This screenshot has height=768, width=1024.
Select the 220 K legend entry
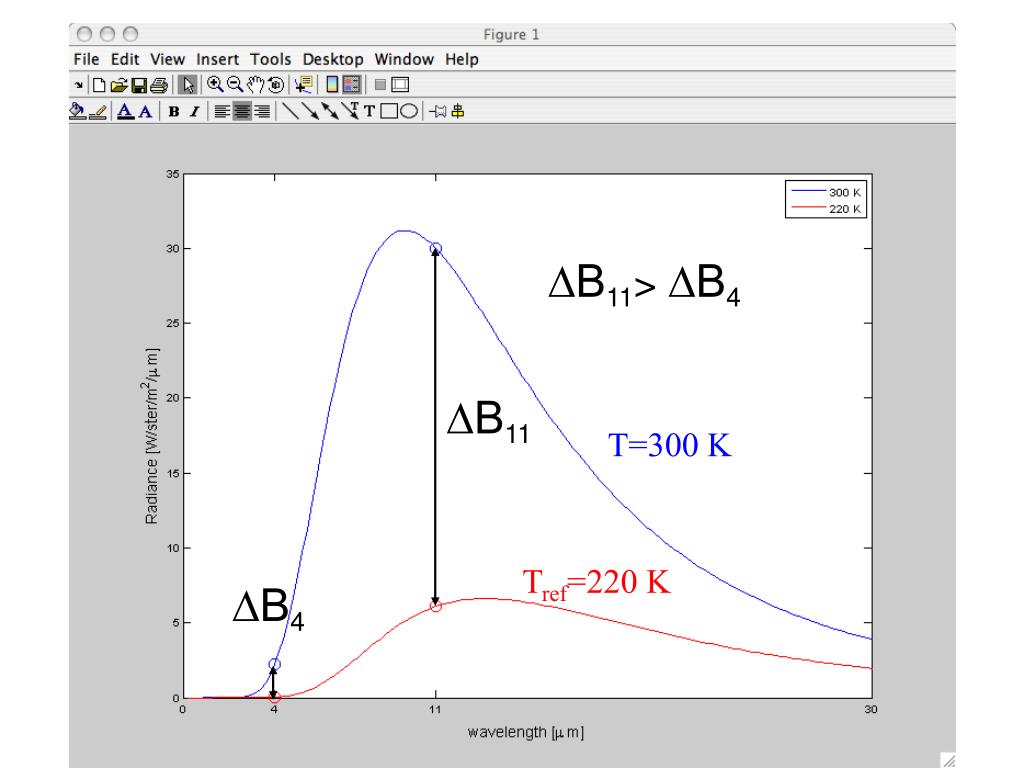pos(826,208)
